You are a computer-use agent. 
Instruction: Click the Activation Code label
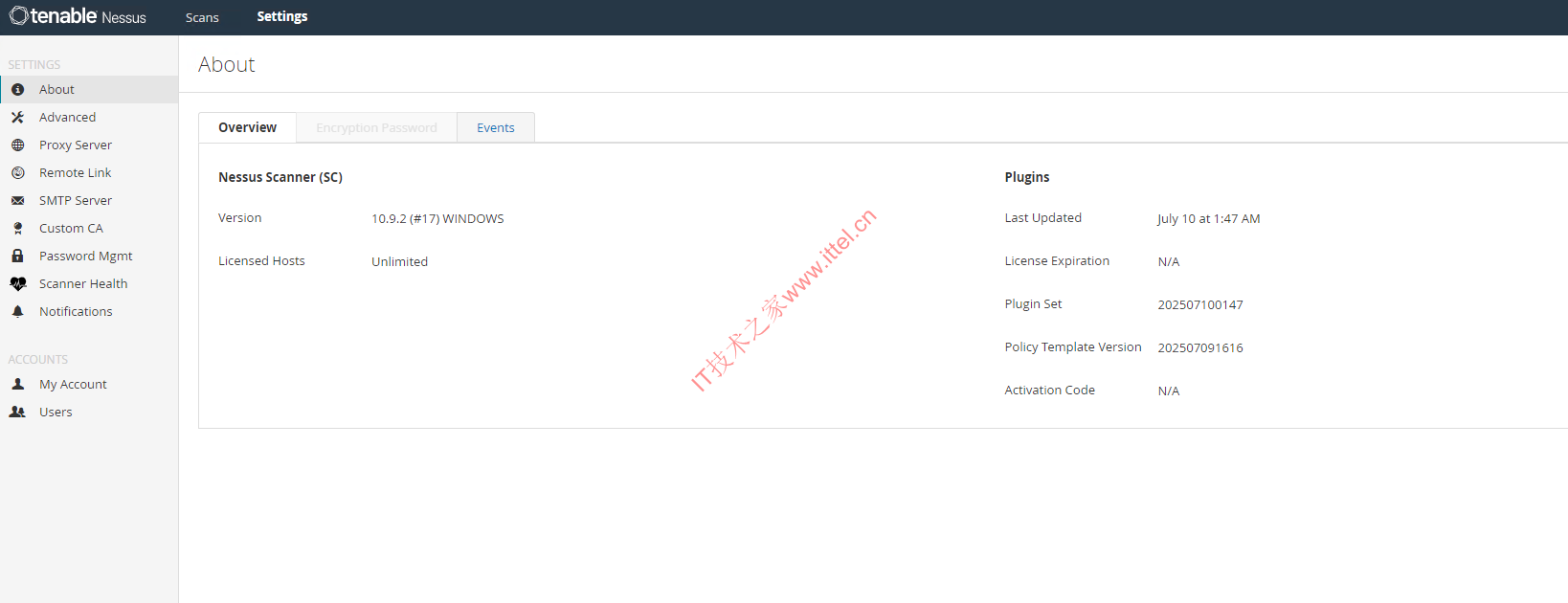coord(1049,390)
